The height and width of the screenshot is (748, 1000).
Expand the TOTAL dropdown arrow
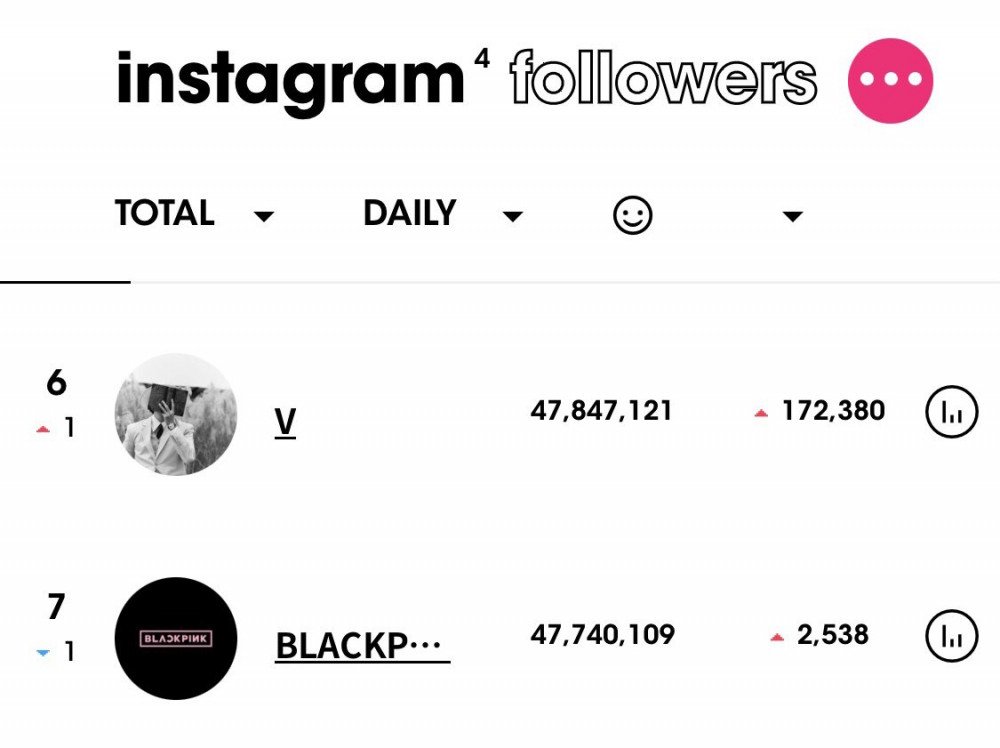(x=263, y=216)
